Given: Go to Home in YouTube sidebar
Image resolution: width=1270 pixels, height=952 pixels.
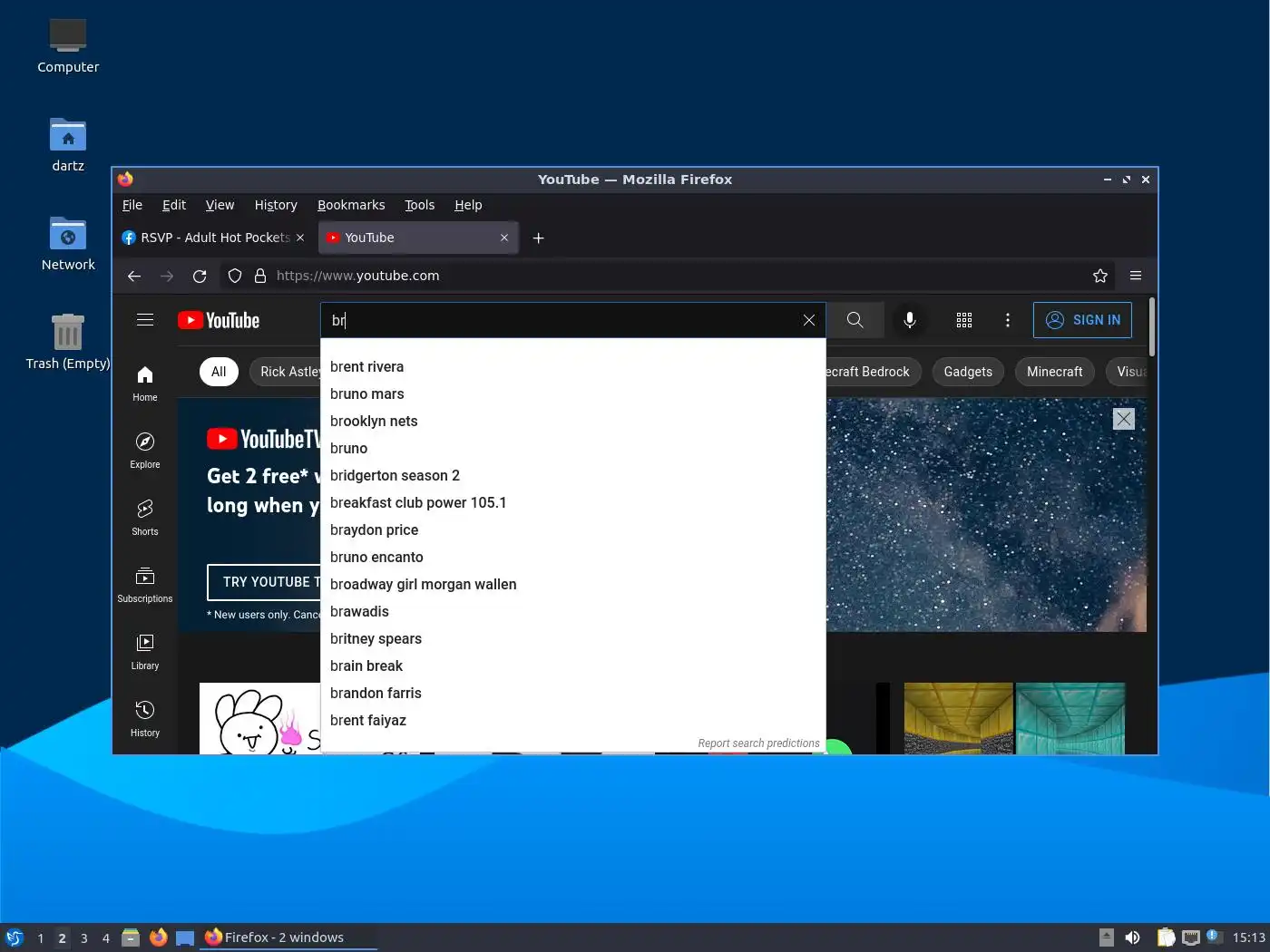Looking at the screenshot, I should [145, 384].
